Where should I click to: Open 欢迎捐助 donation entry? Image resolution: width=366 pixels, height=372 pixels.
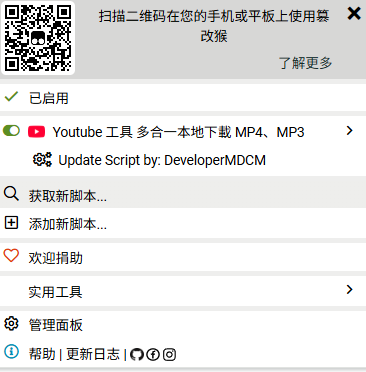(x=183, y=257)
